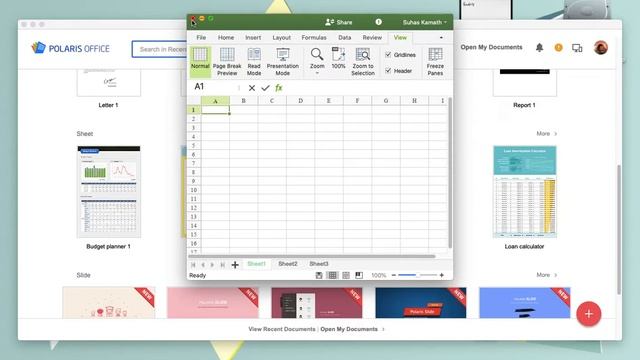Click the A1 name box
The width and height of the screenshot is (640, 360).
[x=212, y=87]
